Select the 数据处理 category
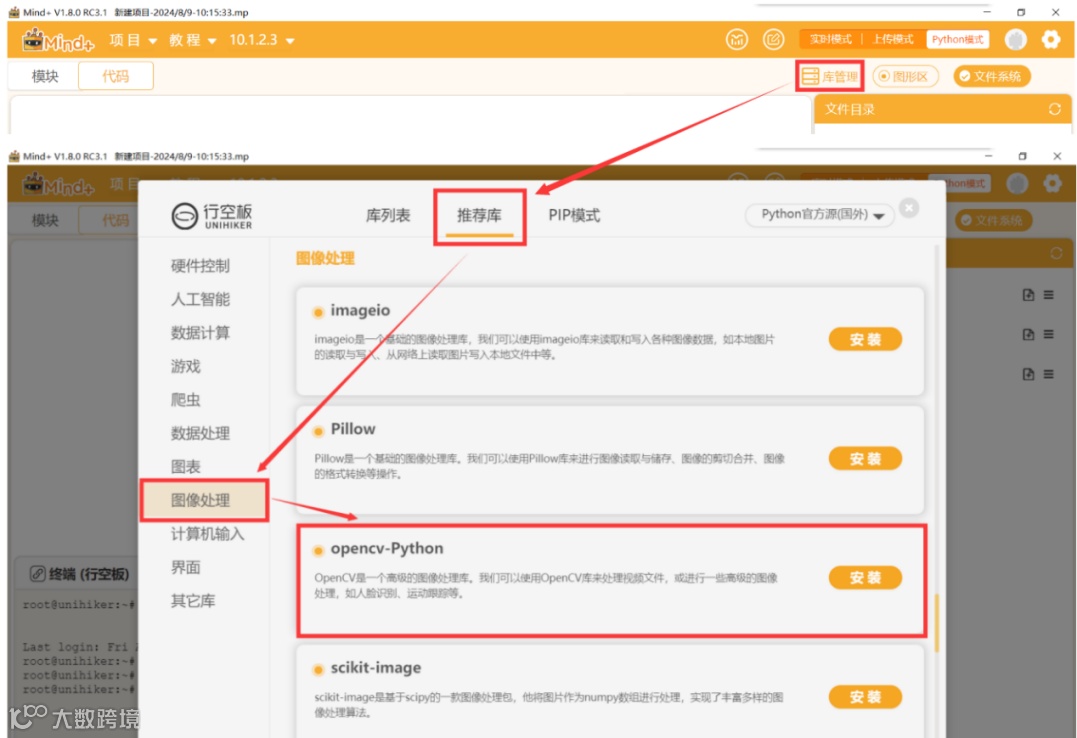The width and height of the screenshot is (1077, 738). 200,434
